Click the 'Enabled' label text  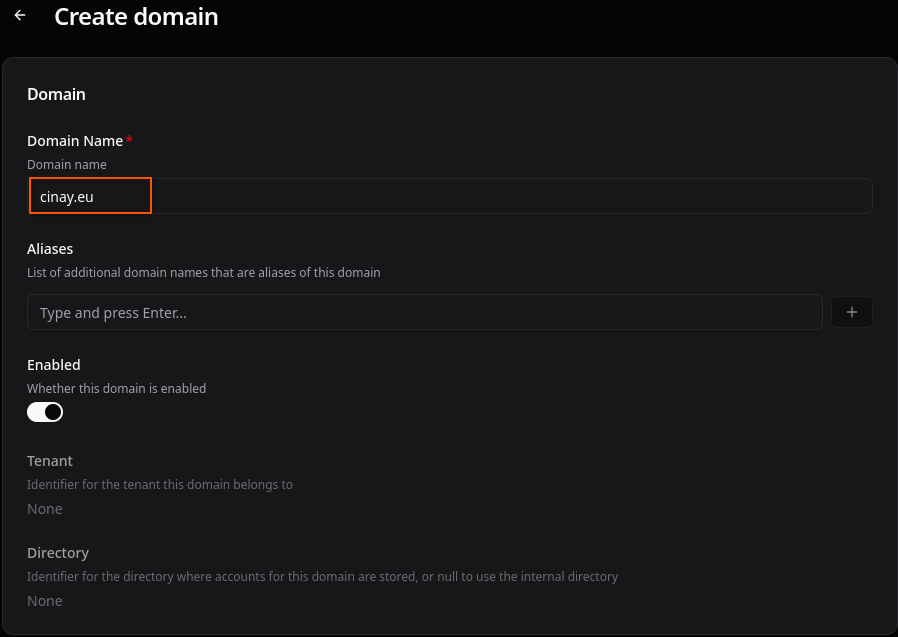(54, 365)
